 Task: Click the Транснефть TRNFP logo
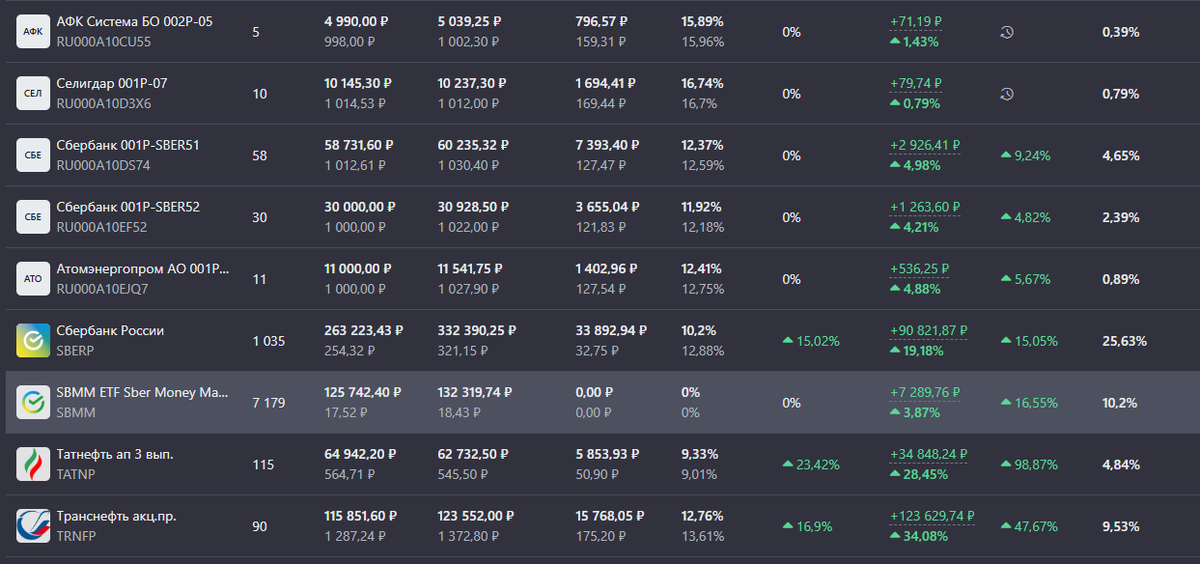[33, 527]
